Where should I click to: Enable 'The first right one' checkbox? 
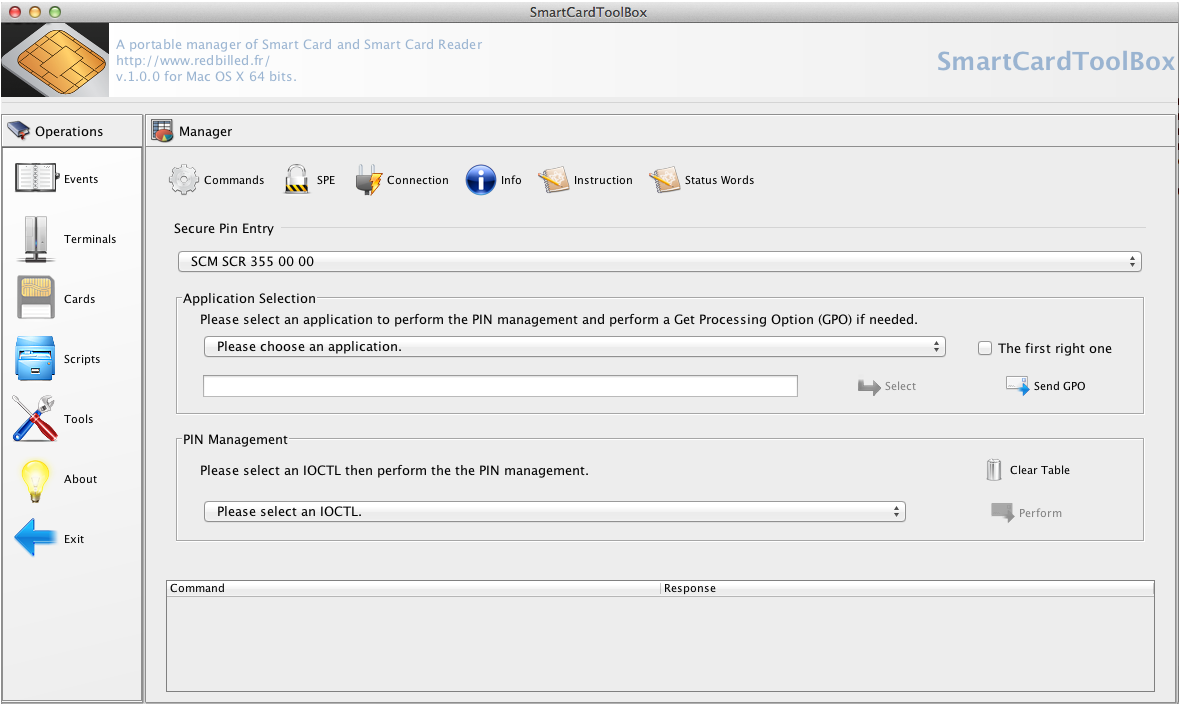pyautogui.click(x=985, y=348)
